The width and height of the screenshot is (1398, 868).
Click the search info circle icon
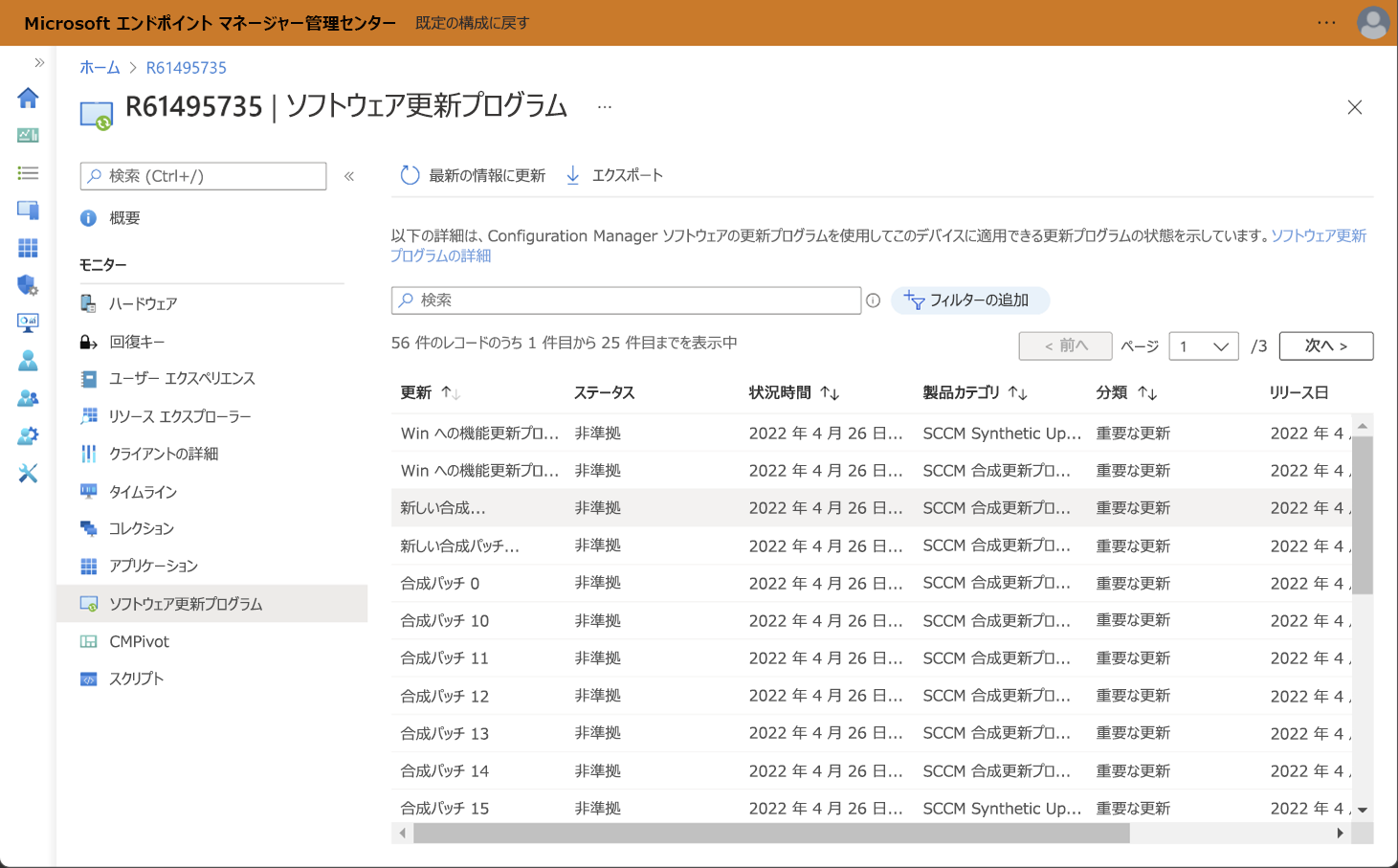pyautogui.click(x=873, y=300)
